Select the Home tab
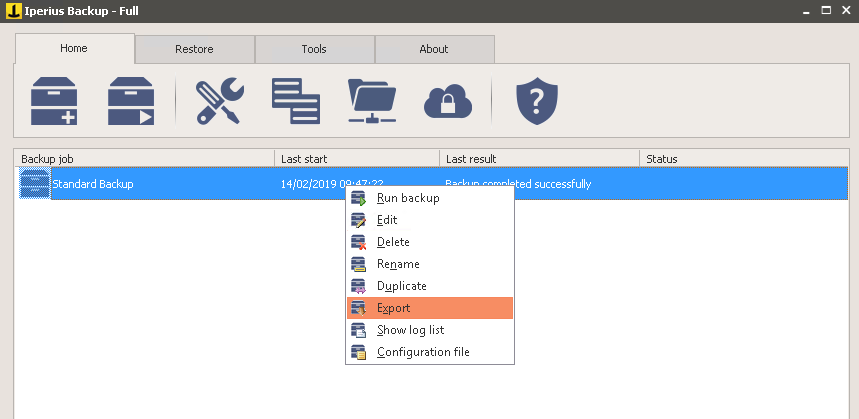The width and height of the screenshot is (859, 419). (74, 48)
